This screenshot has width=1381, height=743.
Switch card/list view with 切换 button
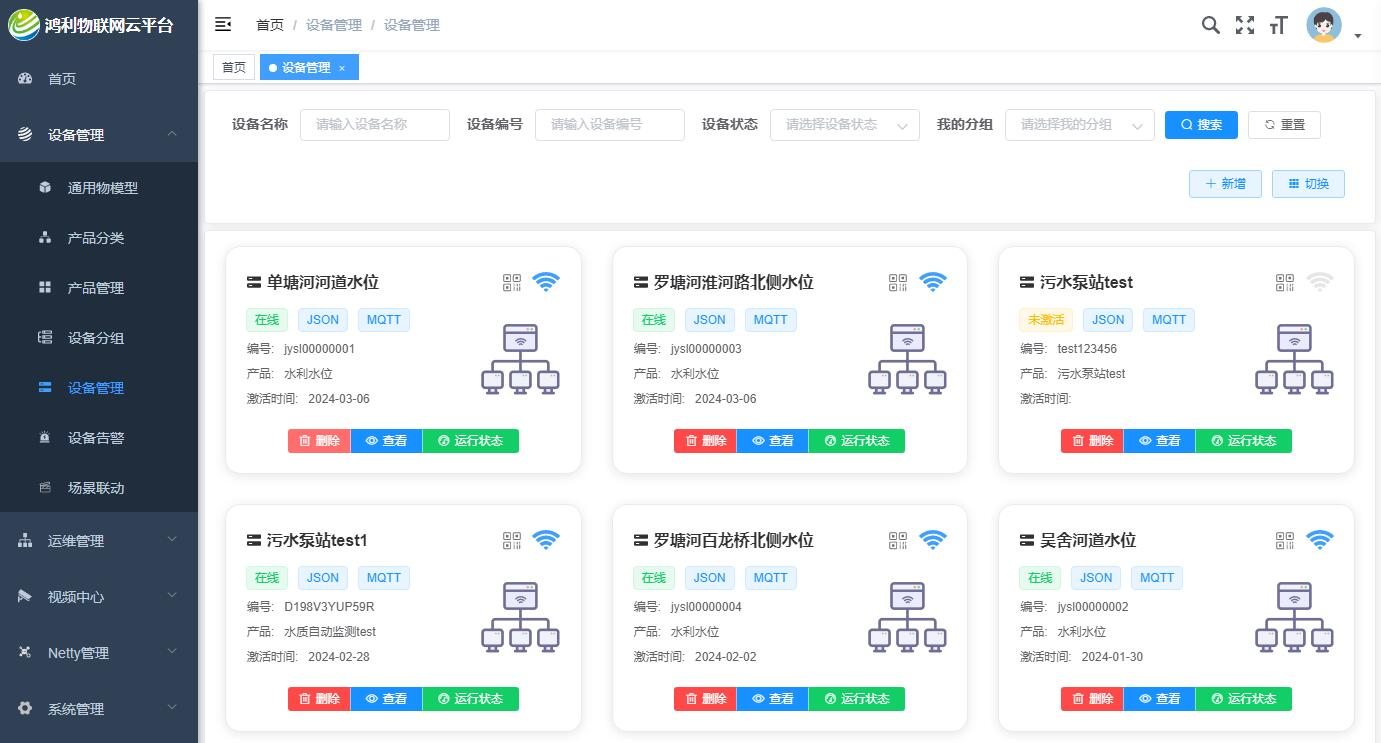pos(1308,184)
